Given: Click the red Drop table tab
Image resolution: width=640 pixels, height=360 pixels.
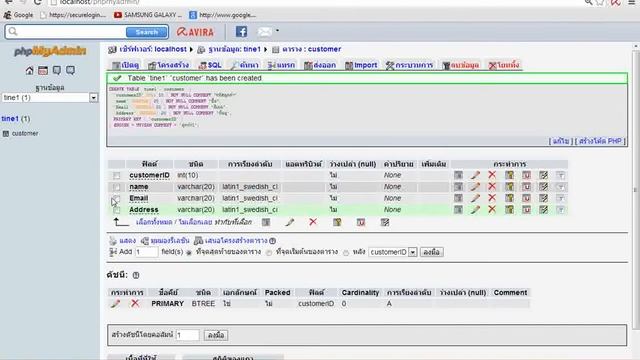Looking at the screenshot, I should coord(504,65).
